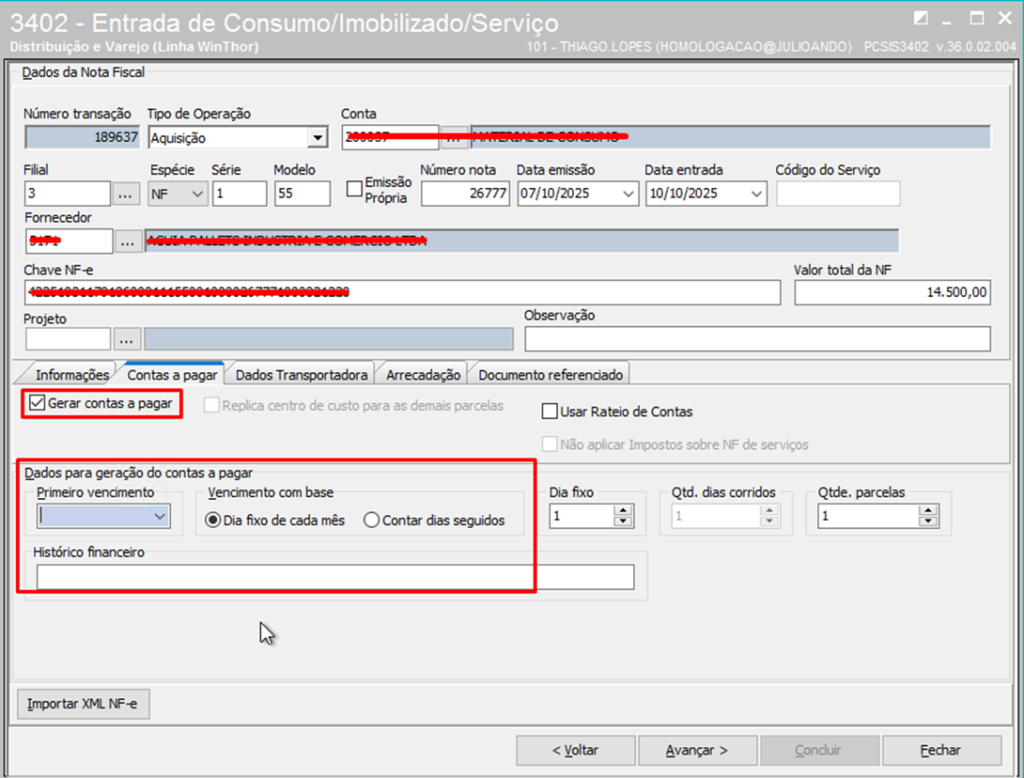The image size is (1024, 778).
Task: Expand the Tipo de Operação dropdown
Action: (317, 138)
